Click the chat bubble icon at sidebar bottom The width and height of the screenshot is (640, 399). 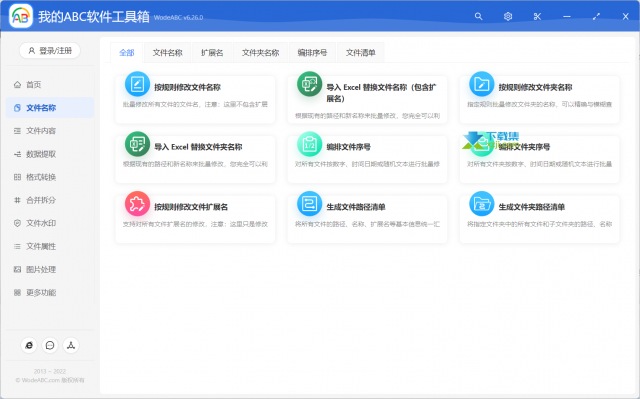[50, 345]
